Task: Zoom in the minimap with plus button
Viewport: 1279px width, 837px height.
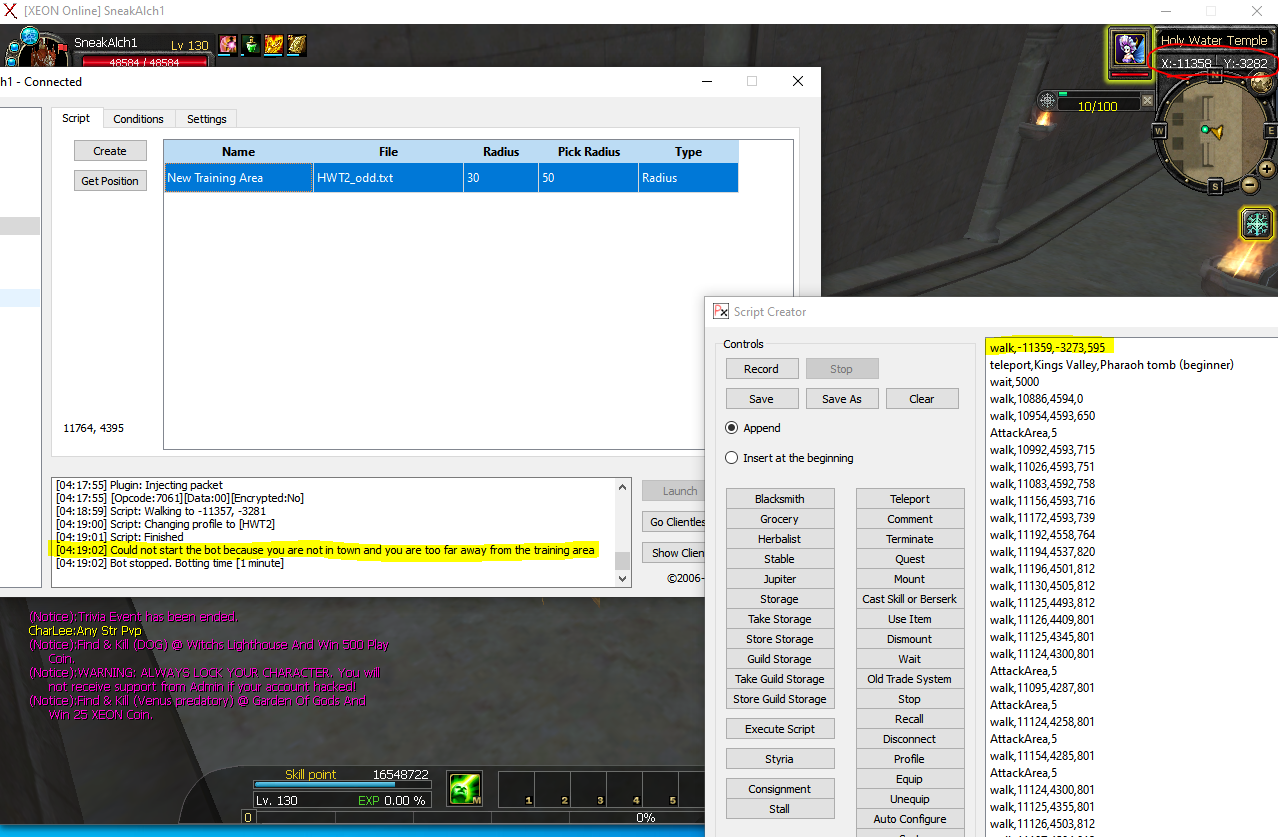Action: point(1266,169)
